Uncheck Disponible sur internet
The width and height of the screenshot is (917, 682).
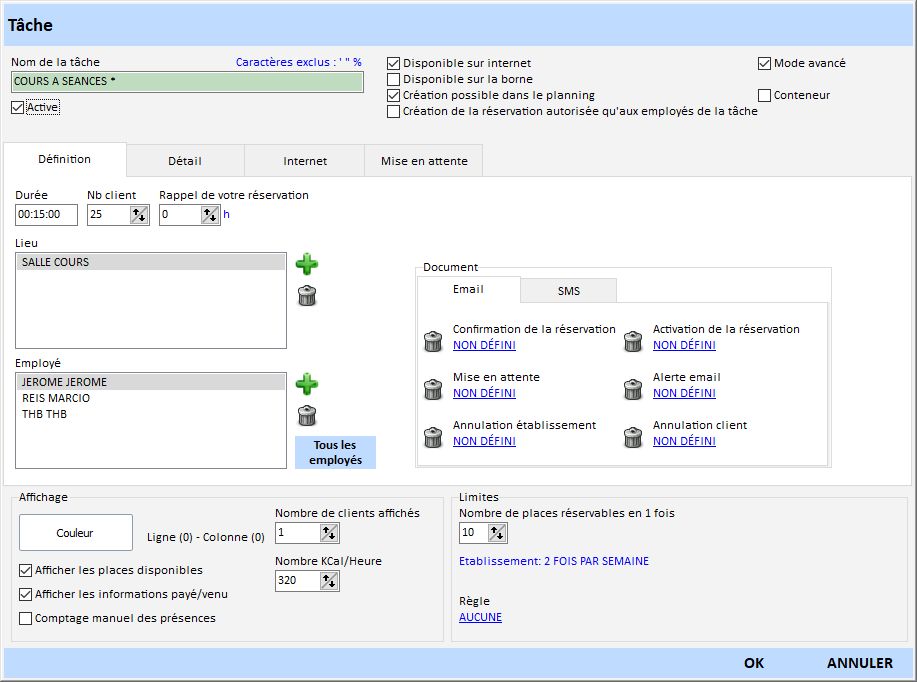394,63
